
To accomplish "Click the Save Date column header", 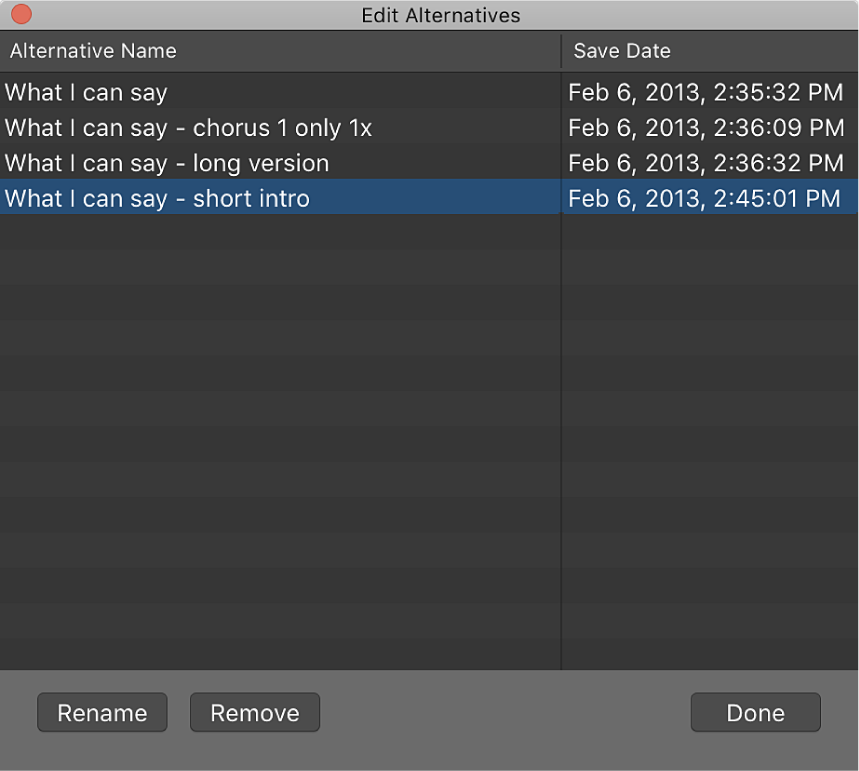I will pyautogui.click(x=611, y=50).
